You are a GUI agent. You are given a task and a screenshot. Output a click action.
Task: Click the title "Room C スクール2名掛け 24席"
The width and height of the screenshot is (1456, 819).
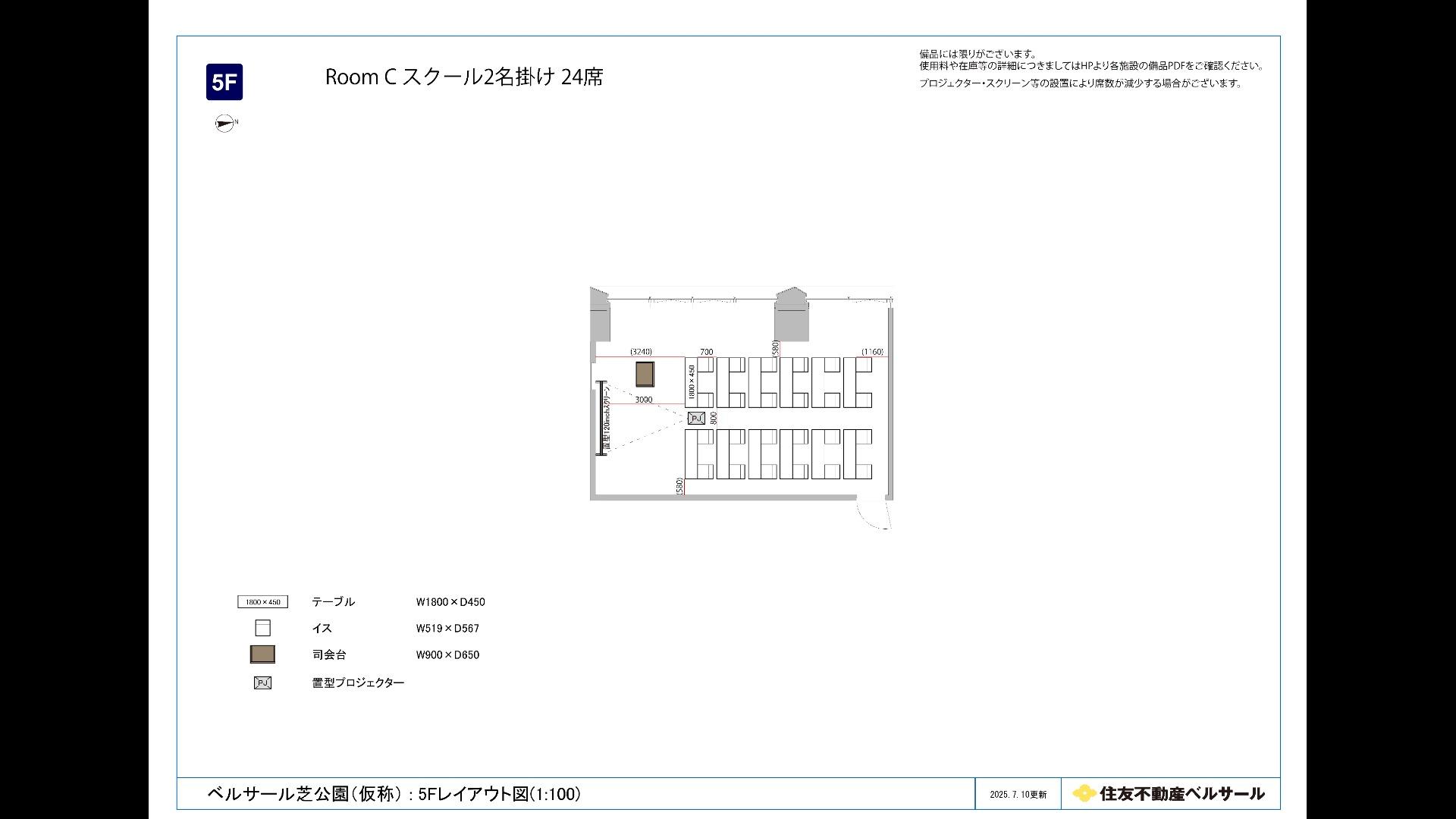[464, 77]
